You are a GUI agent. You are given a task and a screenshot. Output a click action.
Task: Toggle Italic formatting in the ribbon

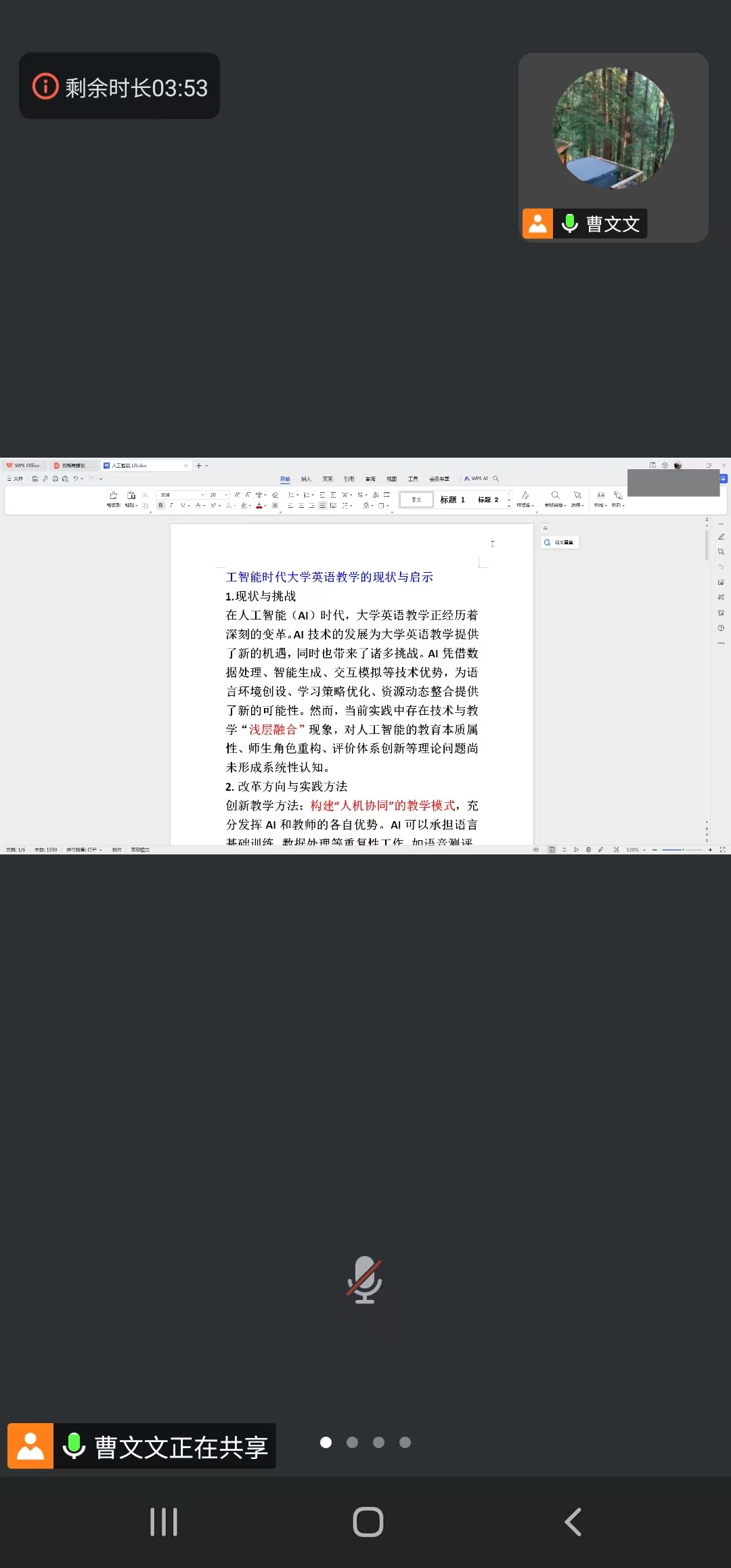pyautogui.click(x=171, y=506)
